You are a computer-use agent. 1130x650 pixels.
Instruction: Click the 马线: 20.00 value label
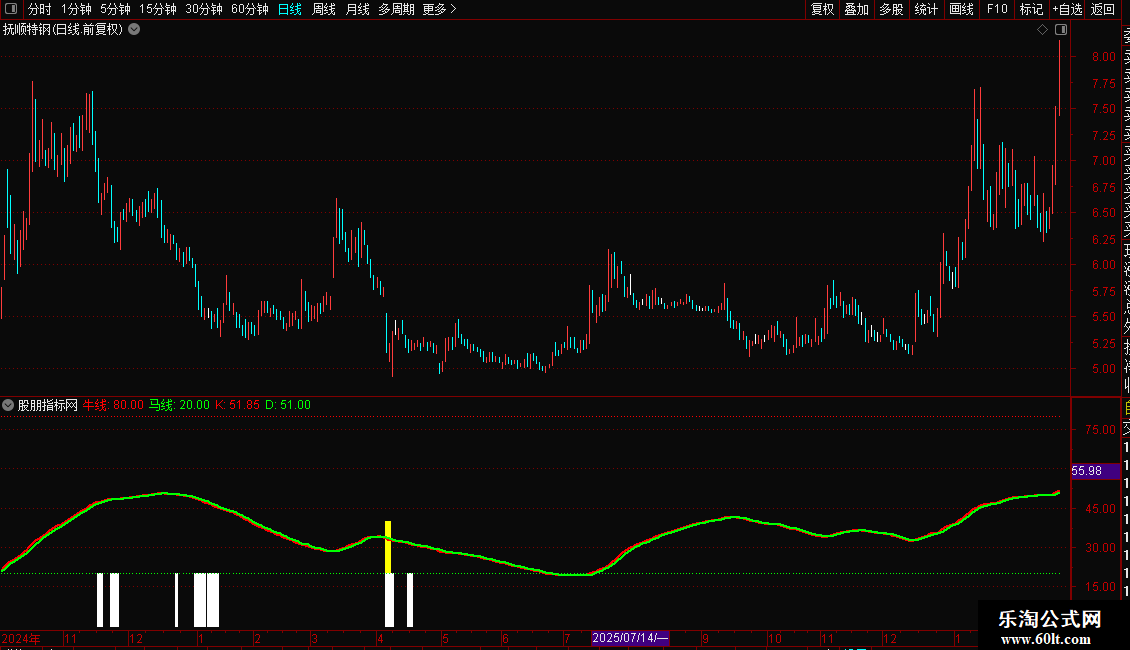point(179,405)
